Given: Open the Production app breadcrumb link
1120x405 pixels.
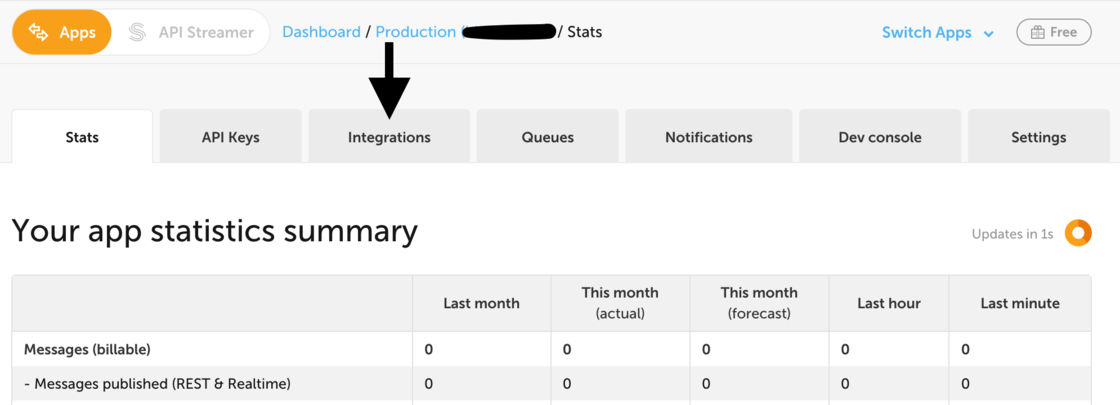Looking at the screenshot, I should (x=416, y=32).
